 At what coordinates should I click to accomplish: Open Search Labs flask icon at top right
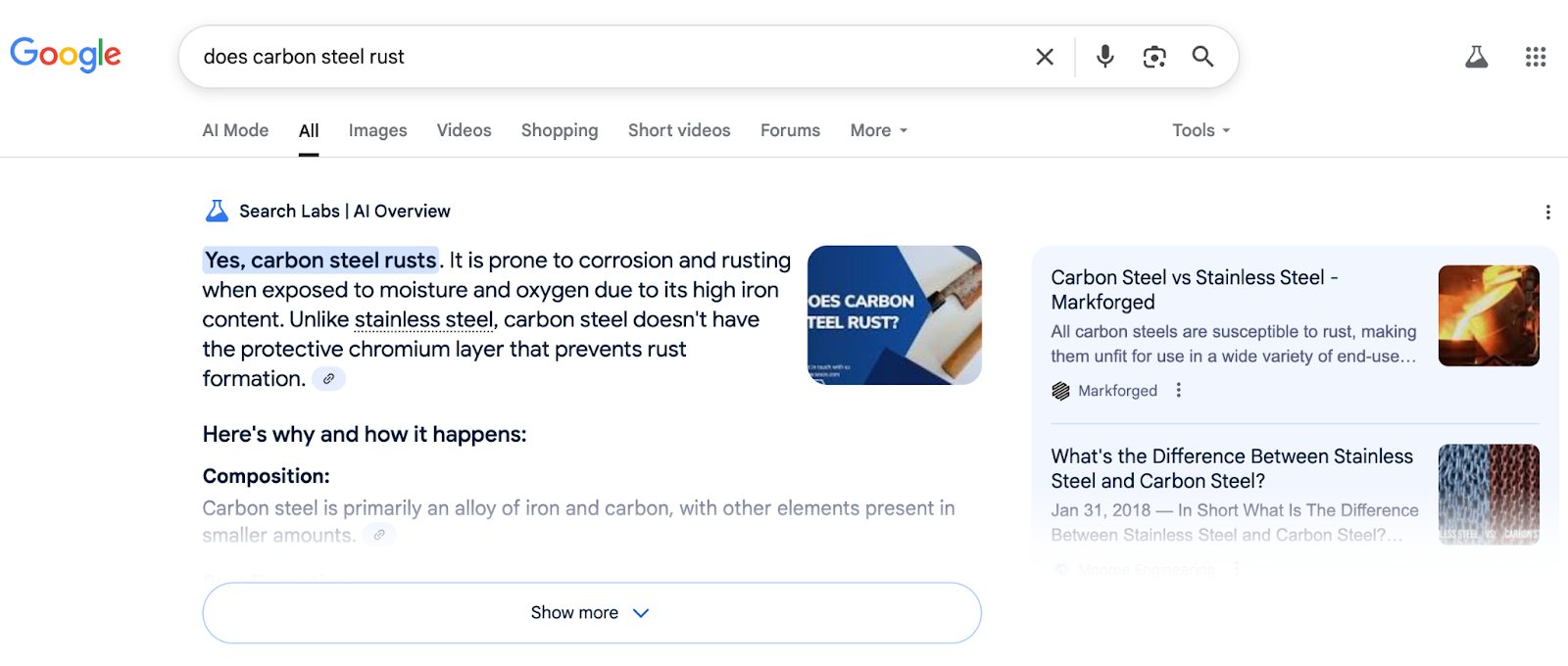pyautogui.click(x=1476, y=57)
